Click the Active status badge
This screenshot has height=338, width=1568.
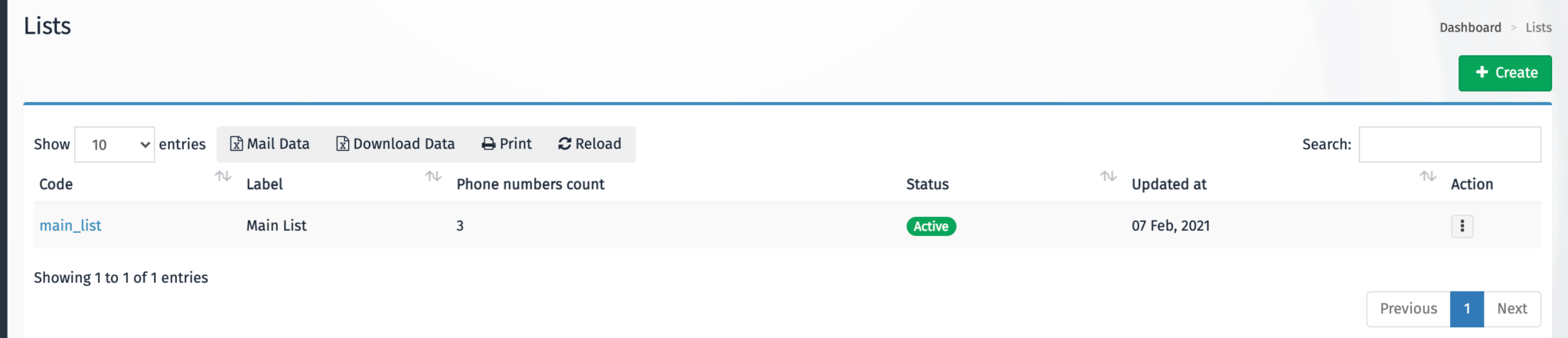pyautogui.click(x=931, y=226)
